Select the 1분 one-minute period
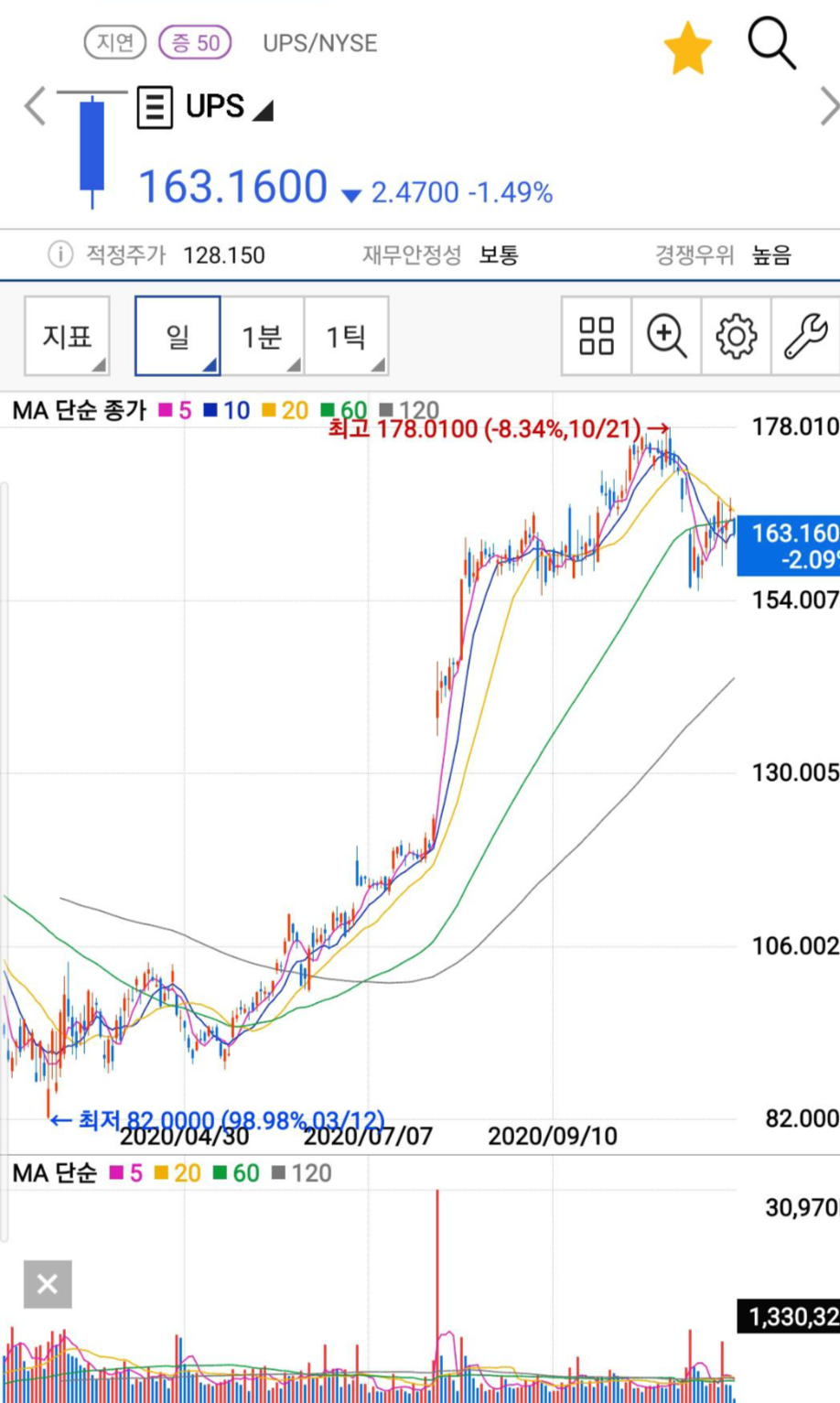This screenshot has width=840, height=1403. click(262, 336)
